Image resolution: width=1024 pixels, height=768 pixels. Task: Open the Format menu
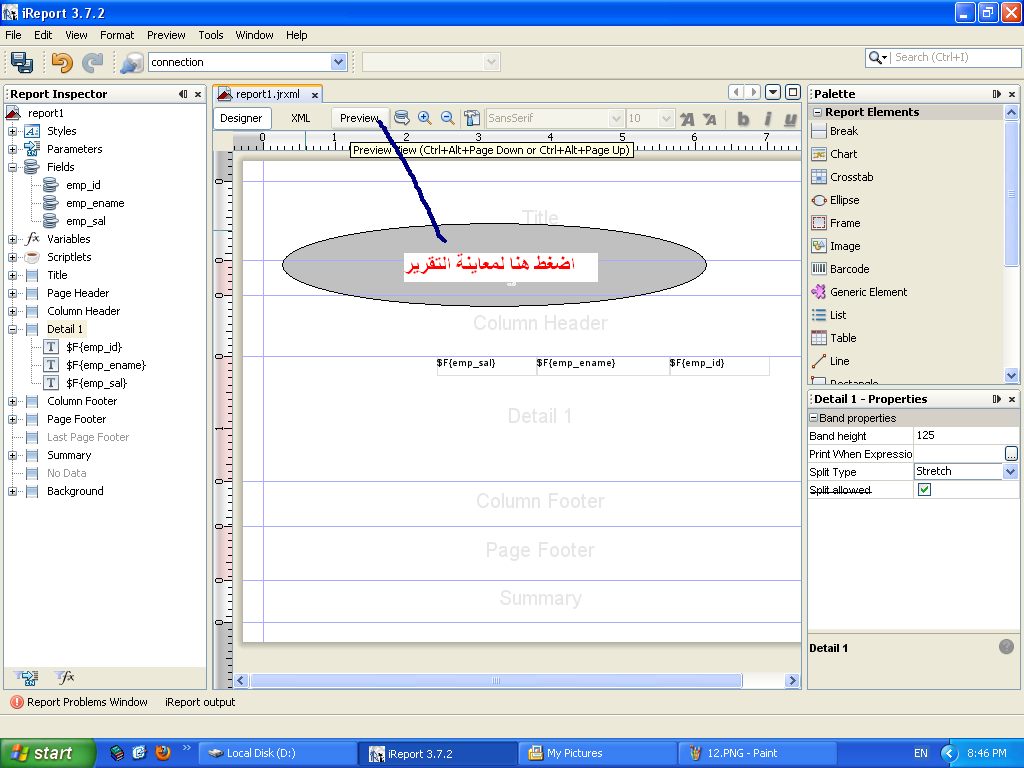pyautogui.click(x=117, y=35)
